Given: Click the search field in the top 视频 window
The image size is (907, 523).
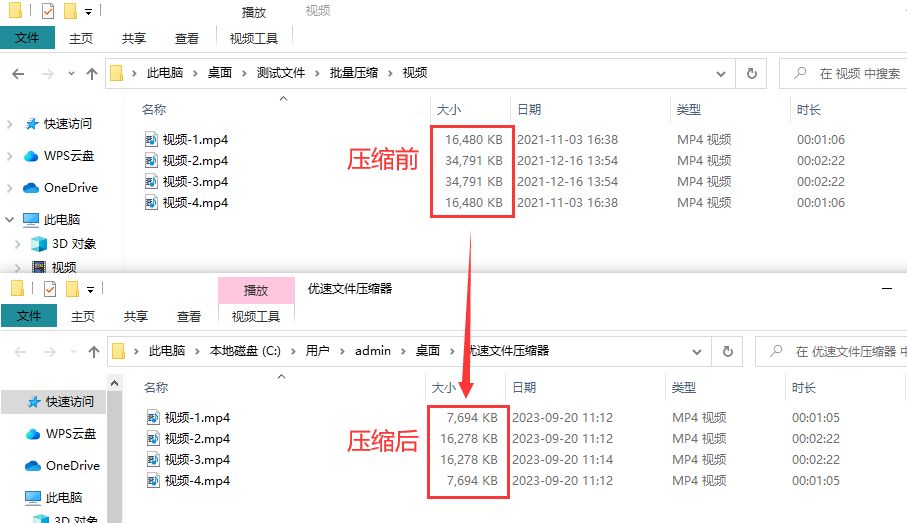Looking at the screenshot, I should point(843,73).
